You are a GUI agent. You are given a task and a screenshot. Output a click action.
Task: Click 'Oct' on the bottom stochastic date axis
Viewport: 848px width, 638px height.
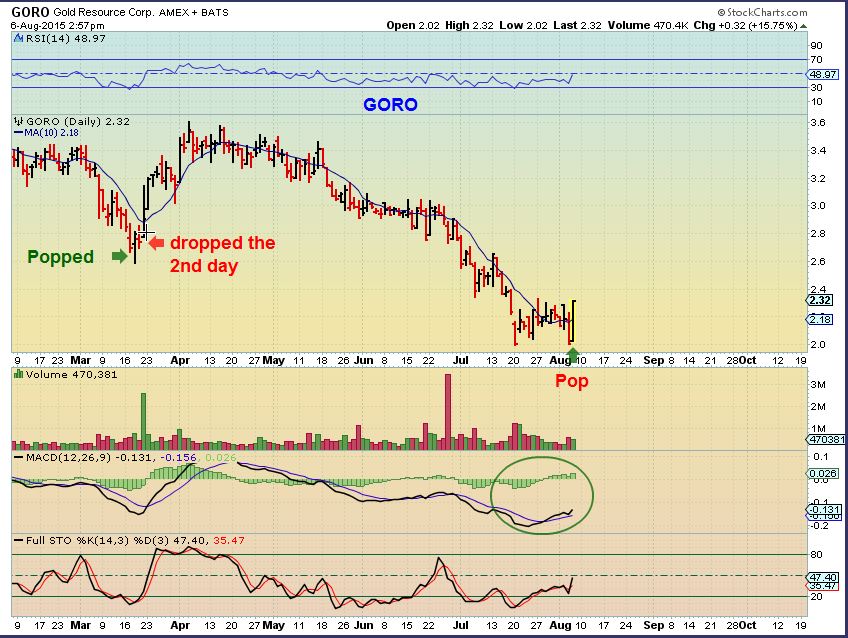point(747,626)
